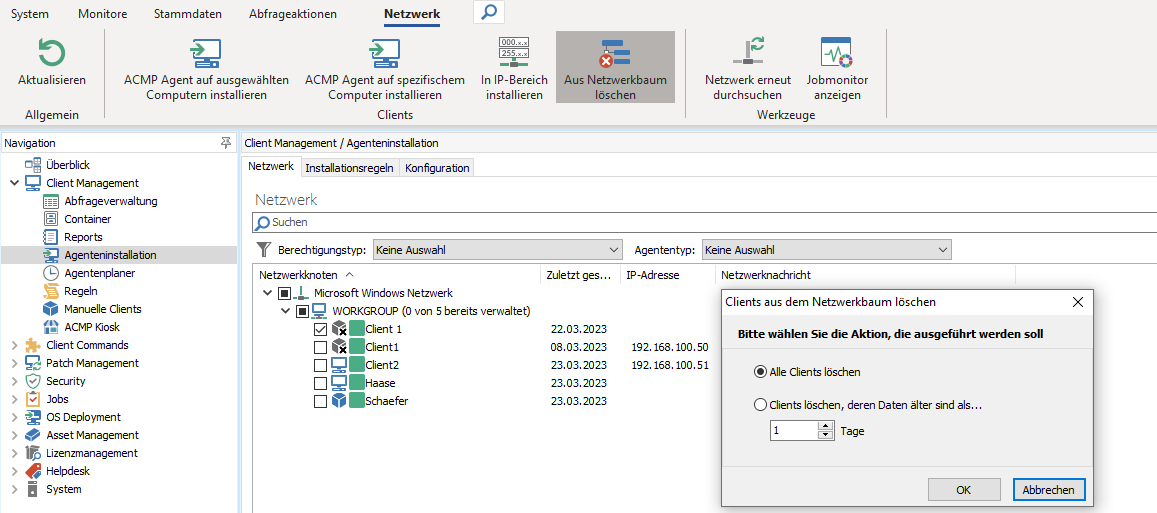Check the Client2 row checkbox
The height and width of the screenshot is (513, 1157).
tap(320, 365)
